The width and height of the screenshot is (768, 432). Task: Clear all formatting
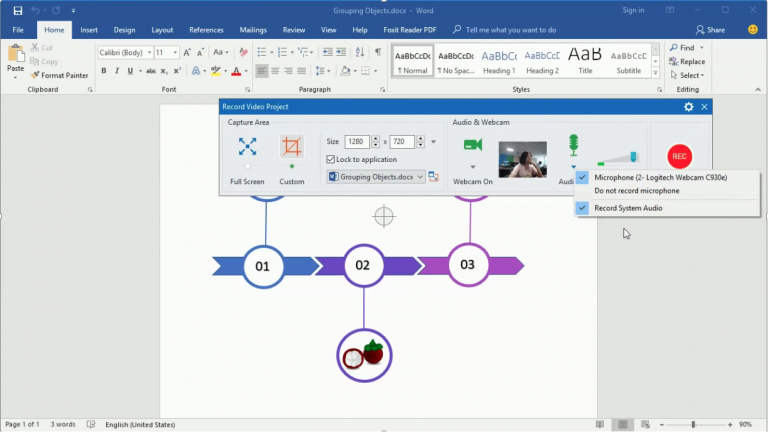pos(243,52)
